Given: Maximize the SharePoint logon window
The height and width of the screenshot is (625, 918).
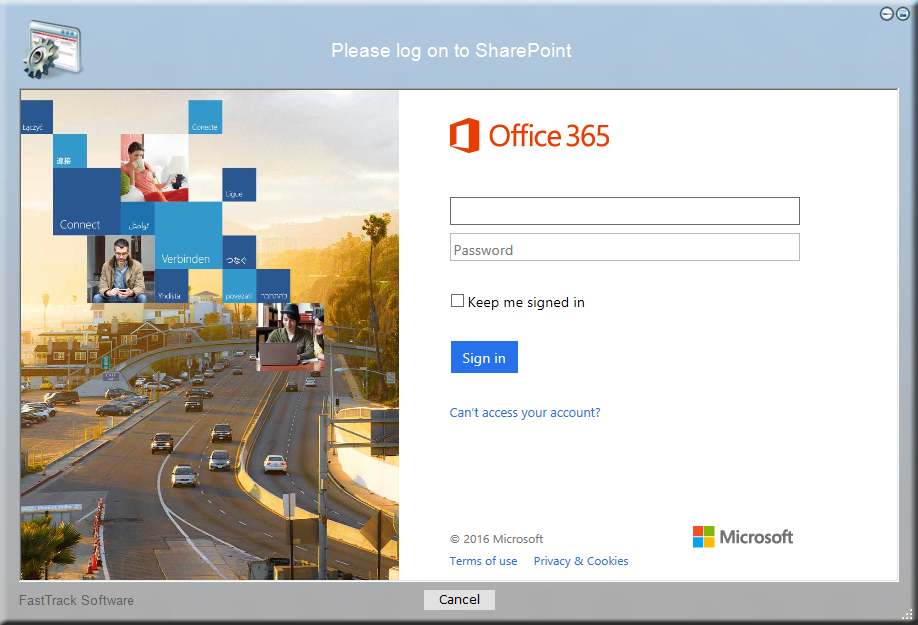Looking at the screenshot, I should [x=903, y=13].
